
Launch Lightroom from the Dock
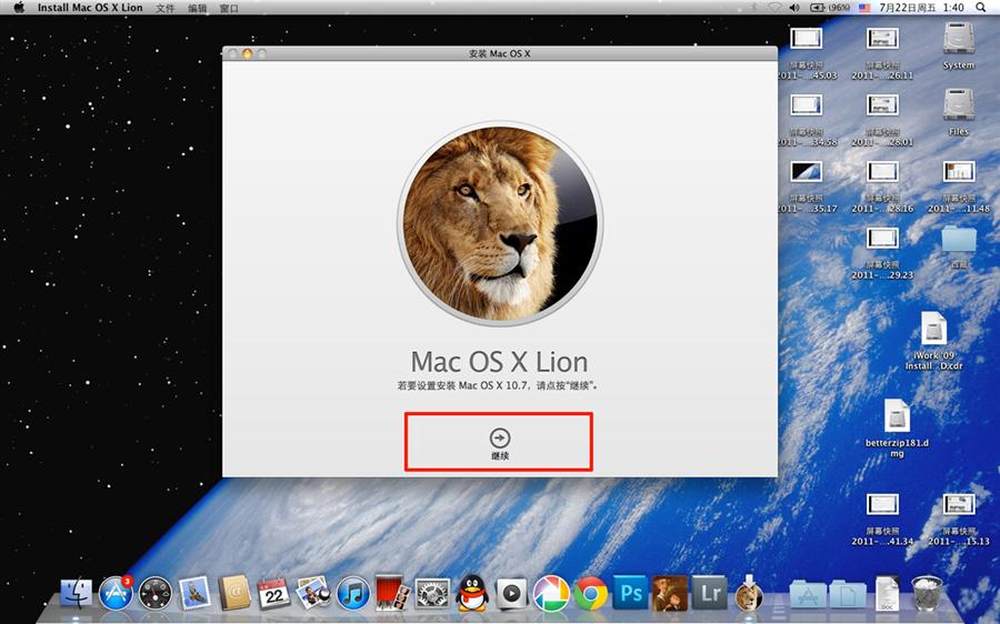click(709, 593)
